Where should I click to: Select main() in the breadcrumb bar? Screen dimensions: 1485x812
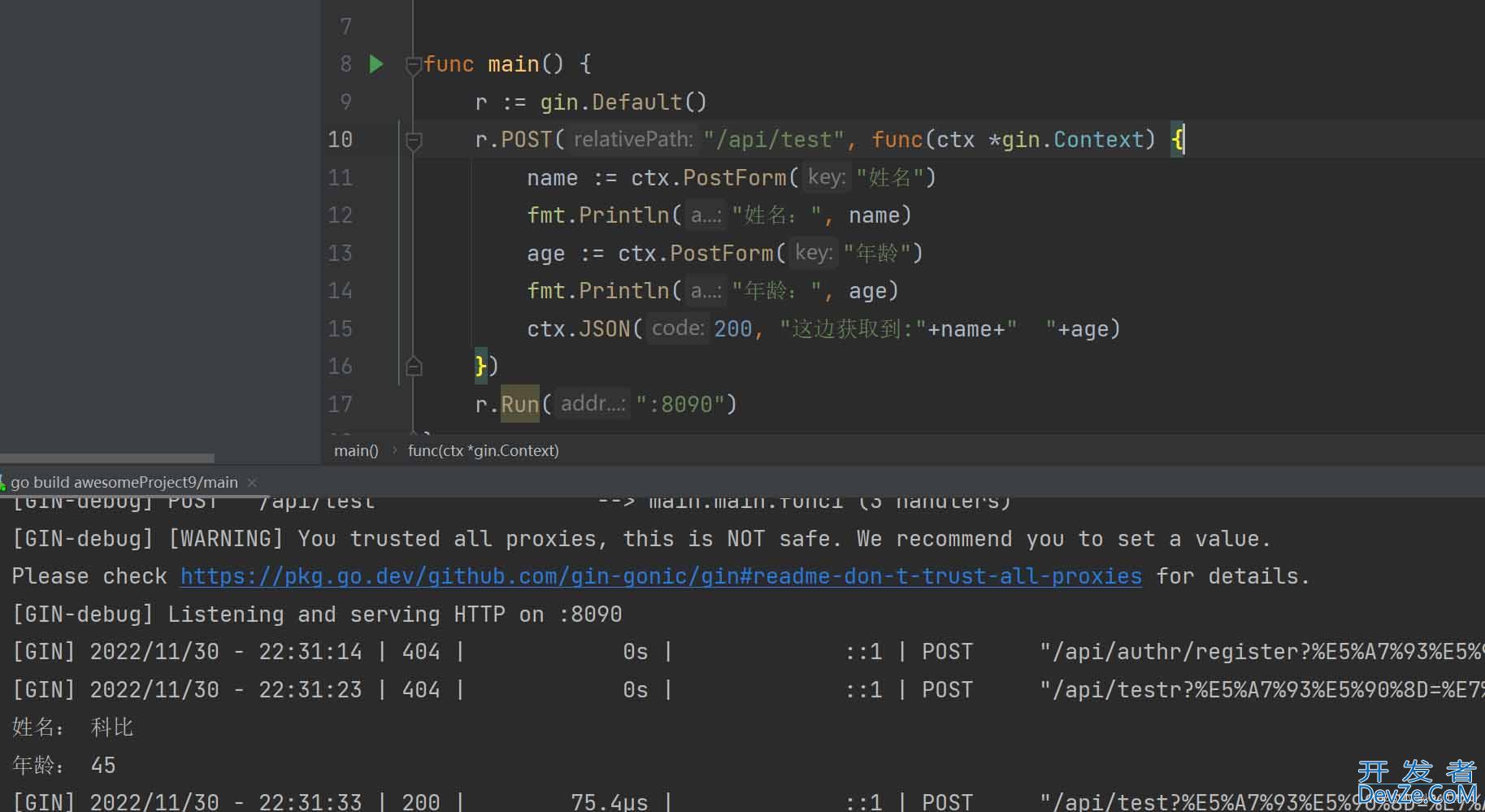click(x=356, y=450)
